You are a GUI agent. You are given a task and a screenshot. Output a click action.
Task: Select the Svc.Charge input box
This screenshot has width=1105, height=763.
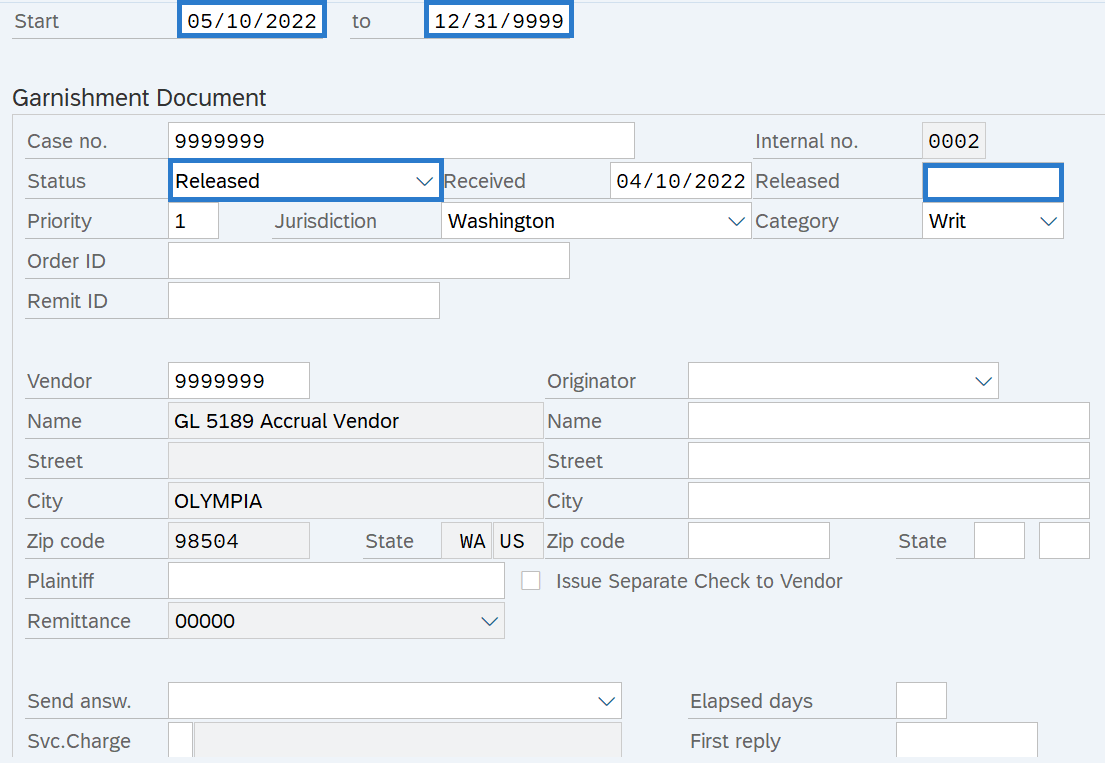(x=179, y=740)
